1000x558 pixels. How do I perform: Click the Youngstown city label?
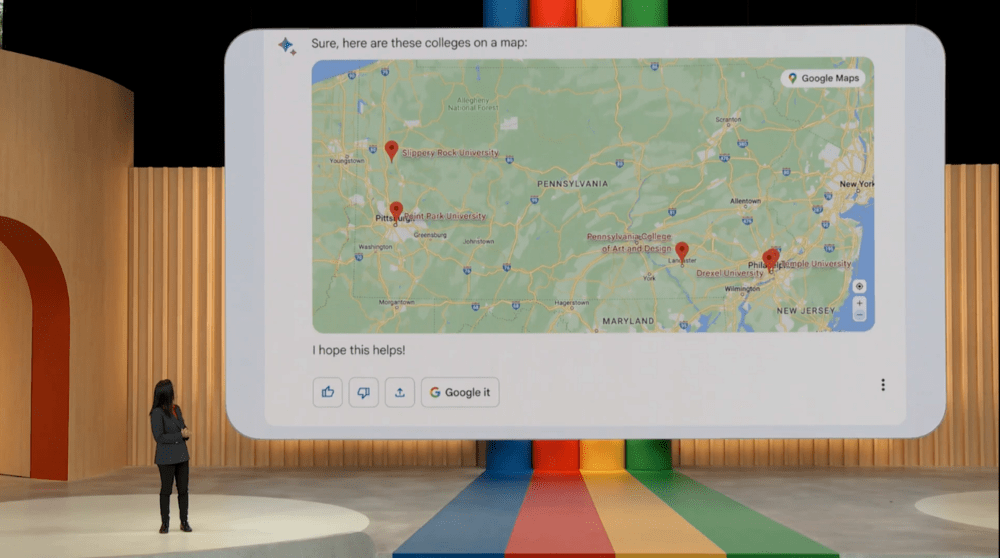pyautogui.click(x=347, y=161)
